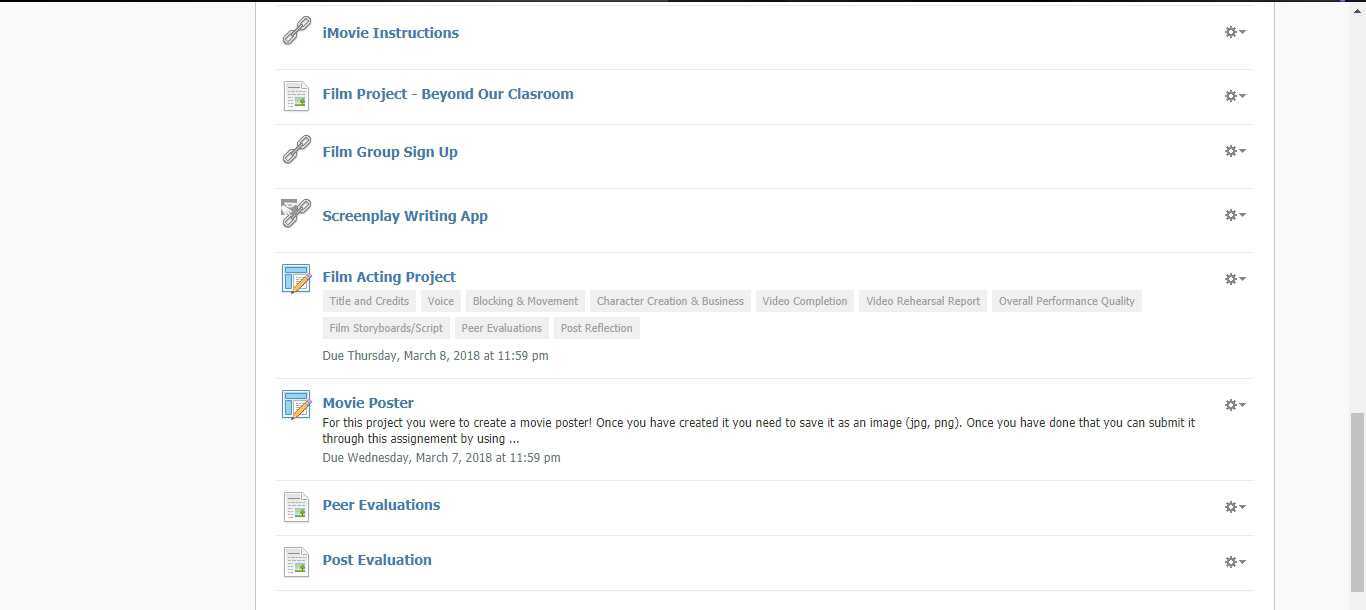Expand the gear menu for Peer Evaluations

1234,507
